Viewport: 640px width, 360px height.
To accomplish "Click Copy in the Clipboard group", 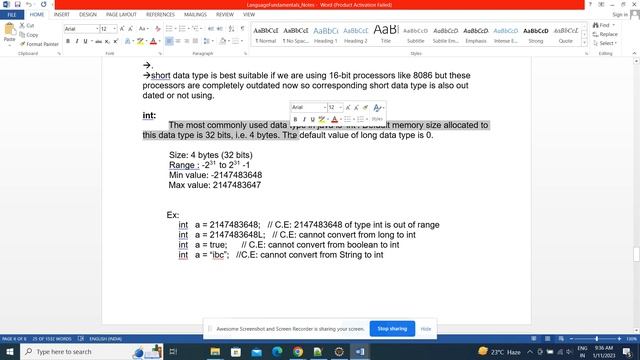I will pyautogui.click(x=29, y=35).
